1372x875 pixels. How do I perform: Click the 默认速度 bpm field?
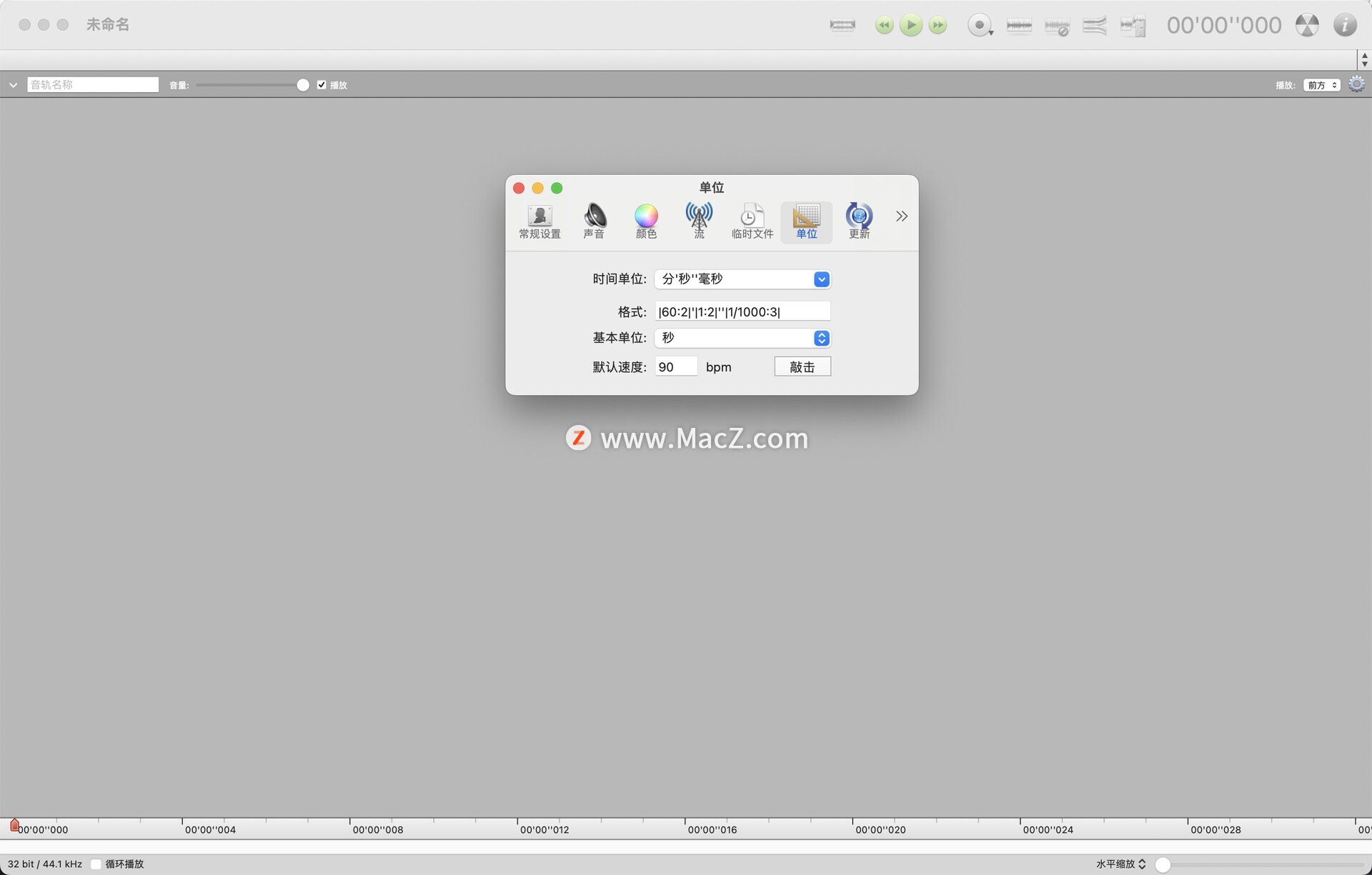coord(676,367)
